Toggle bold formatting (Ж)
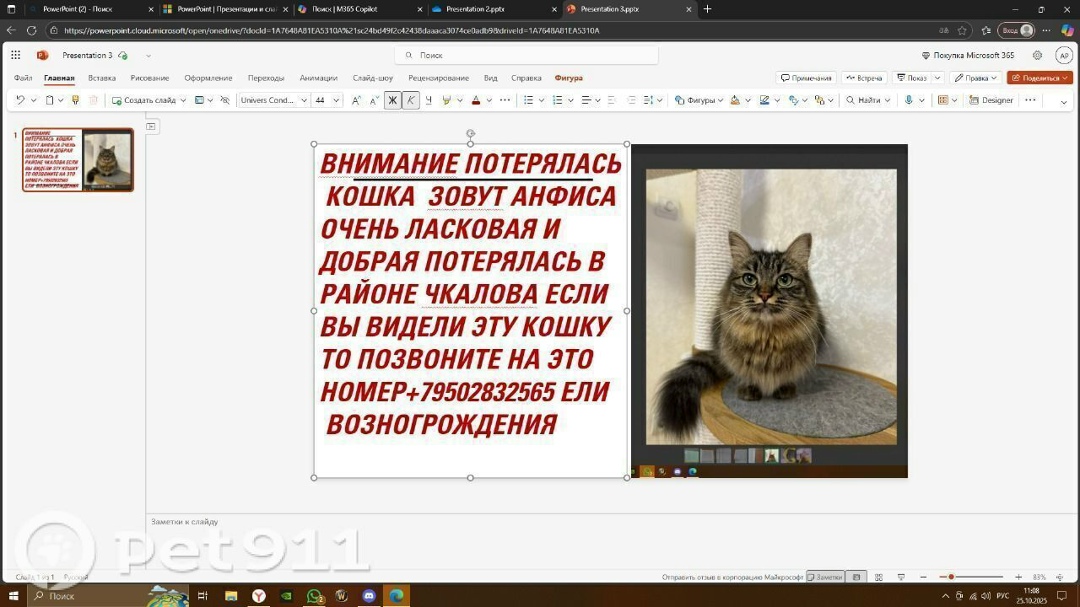 [392, 100]
